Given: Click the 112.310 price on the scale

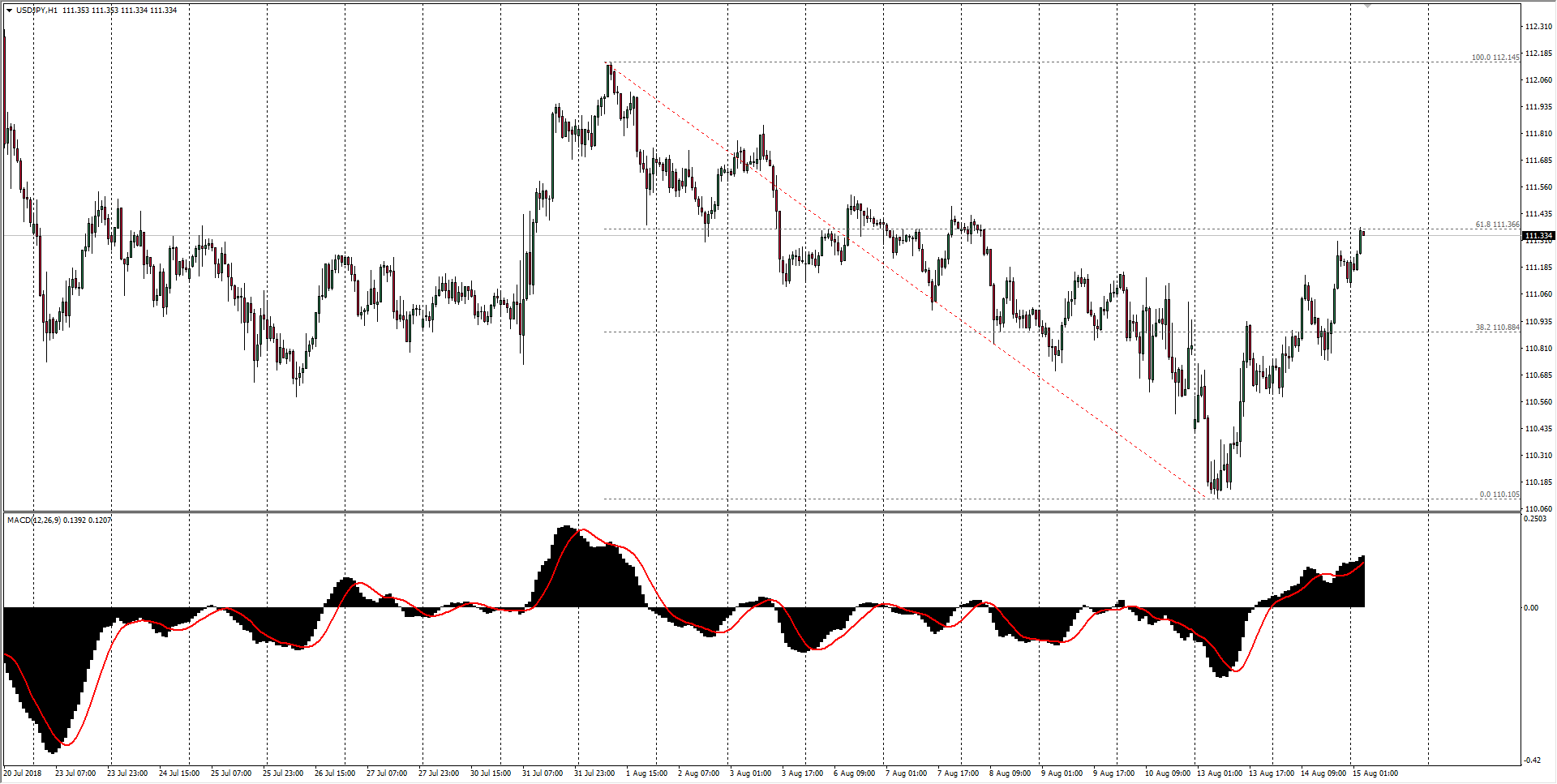Looking at the screenshot, I should (x=1538, y=27).
